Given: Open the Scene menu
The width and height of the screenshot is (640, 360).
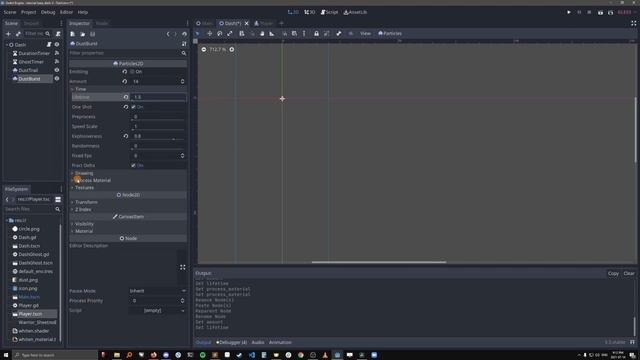Looking at the screenshot, I should point(10,12).
